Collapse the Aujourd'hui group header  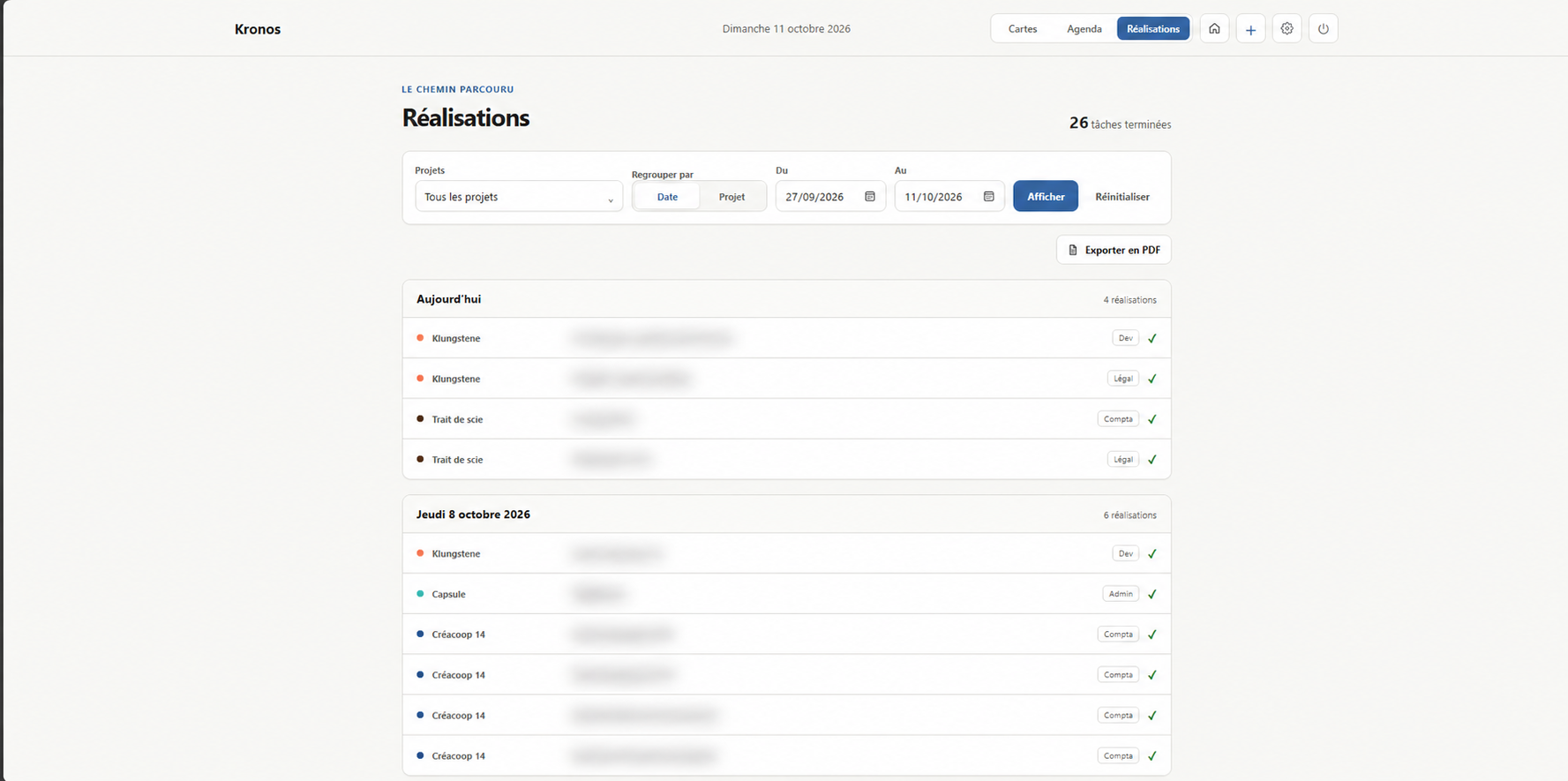point(786,299)
